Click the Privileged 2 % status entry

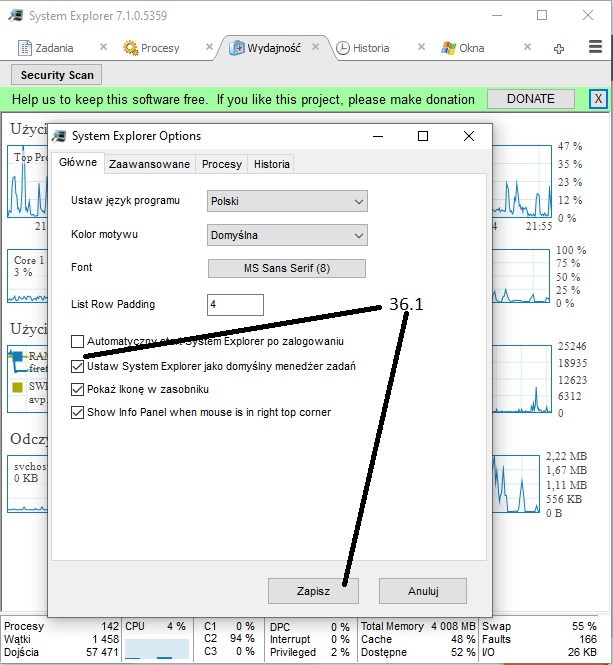(x=309, y=652)
